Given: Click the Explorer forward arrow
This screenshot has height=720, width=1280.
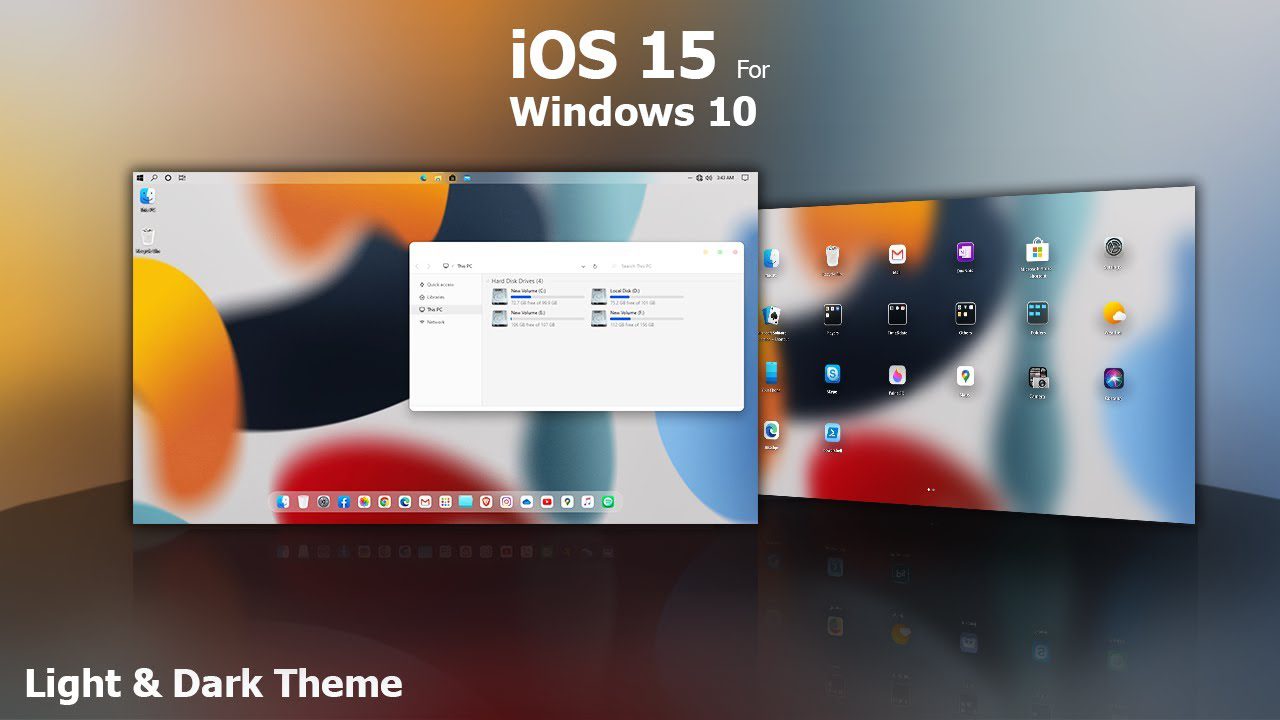Looking at the screenshot, I should pos(428,266).
